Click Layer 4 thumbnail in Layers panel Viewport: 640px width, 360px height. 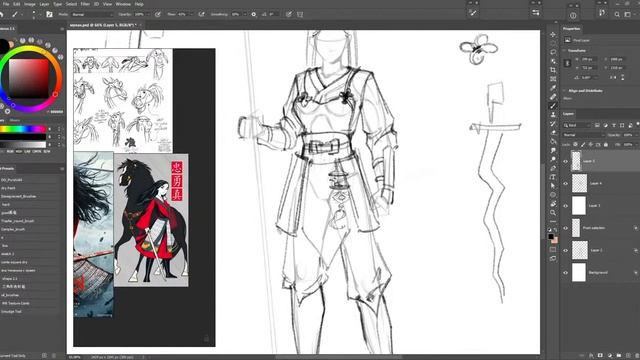coord(579,183)
